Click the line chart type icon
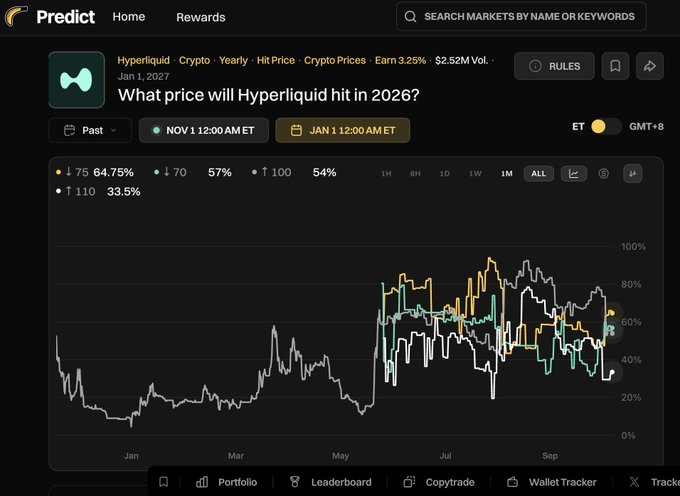The width and height of the screenshot is (680, 496). click(x=574, y=173)
